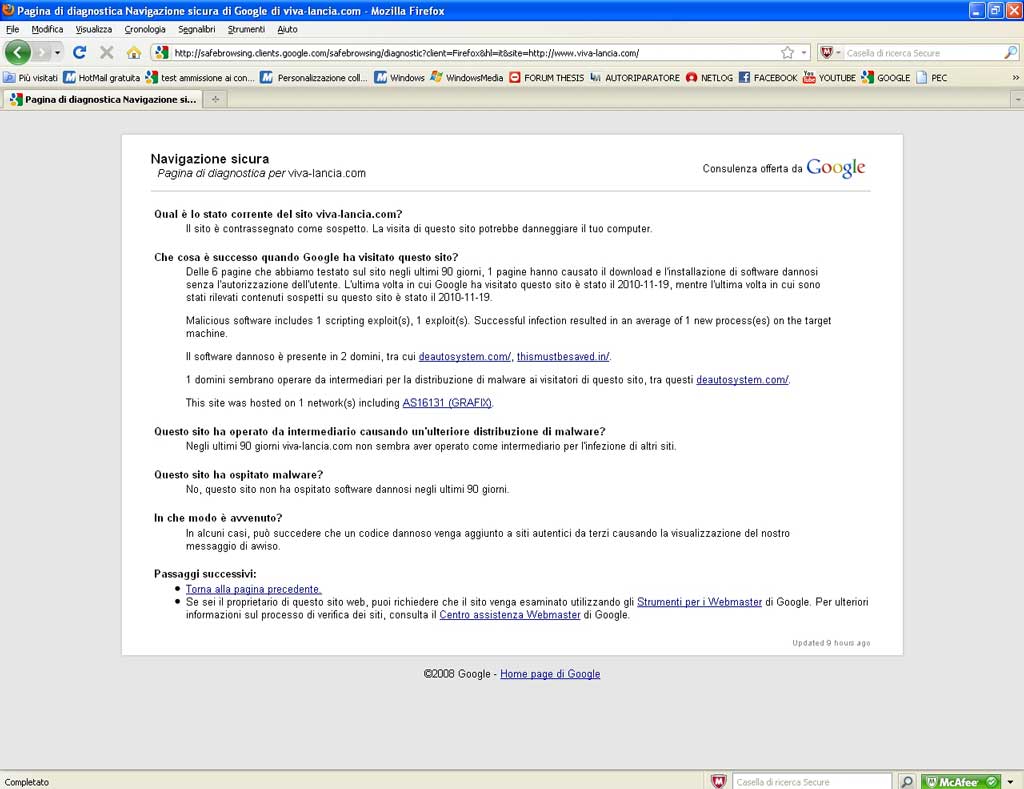This screenshot has height=789, width=1024.
Task: Click the status bar Casella di ricerca Secure field
Action: click(812, 781)
